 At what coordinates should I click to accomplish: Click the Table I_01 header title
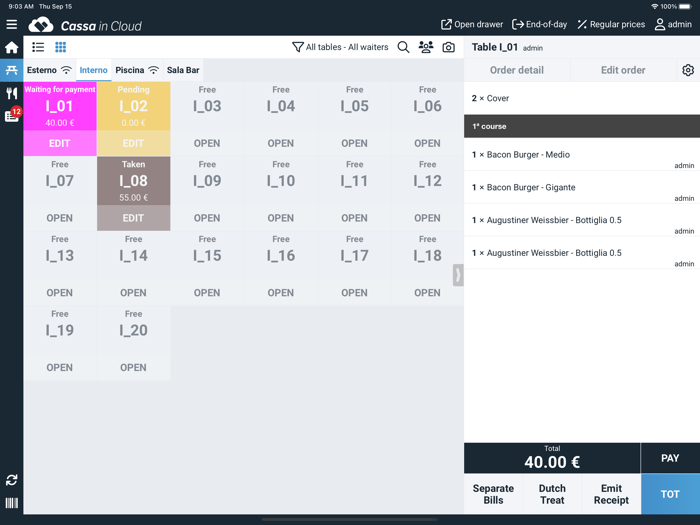(495, 47)
